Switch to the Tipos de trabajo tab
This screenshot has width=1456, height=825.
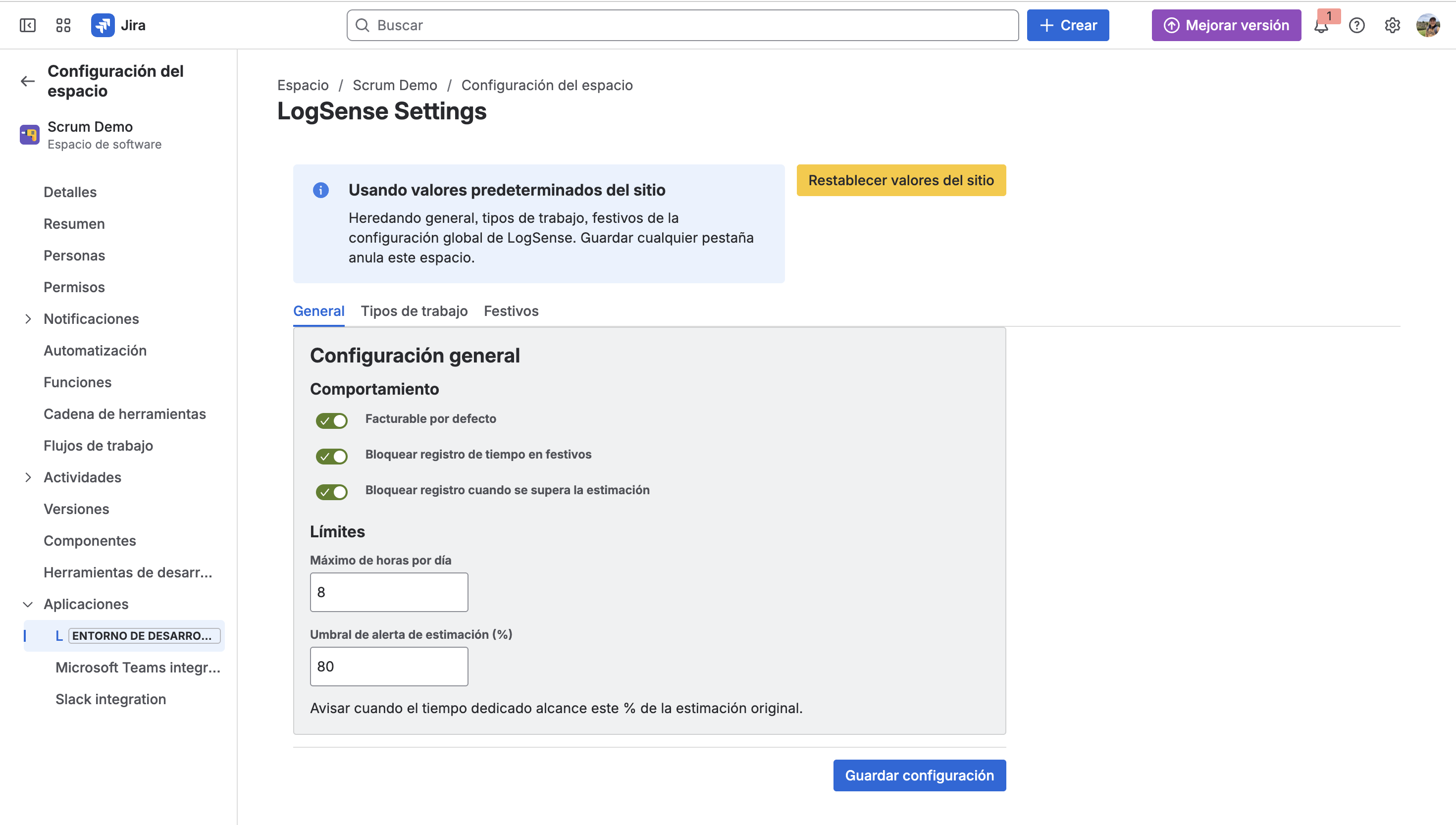click(x=414, y=310)
